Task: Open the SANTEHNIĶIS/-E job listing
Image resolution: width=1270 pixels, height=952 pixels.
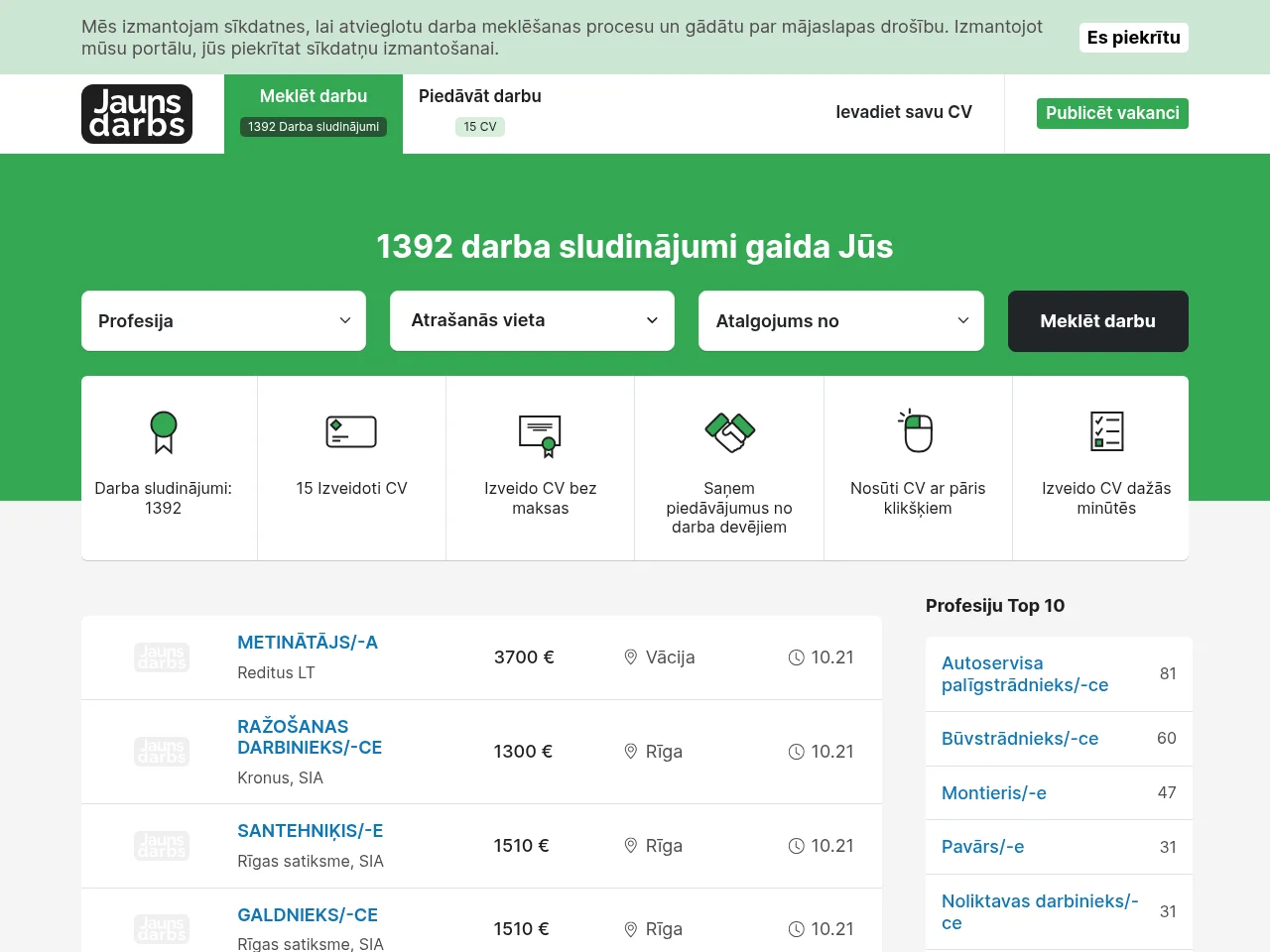Action: pyautogui.click(x=311, y=831)
